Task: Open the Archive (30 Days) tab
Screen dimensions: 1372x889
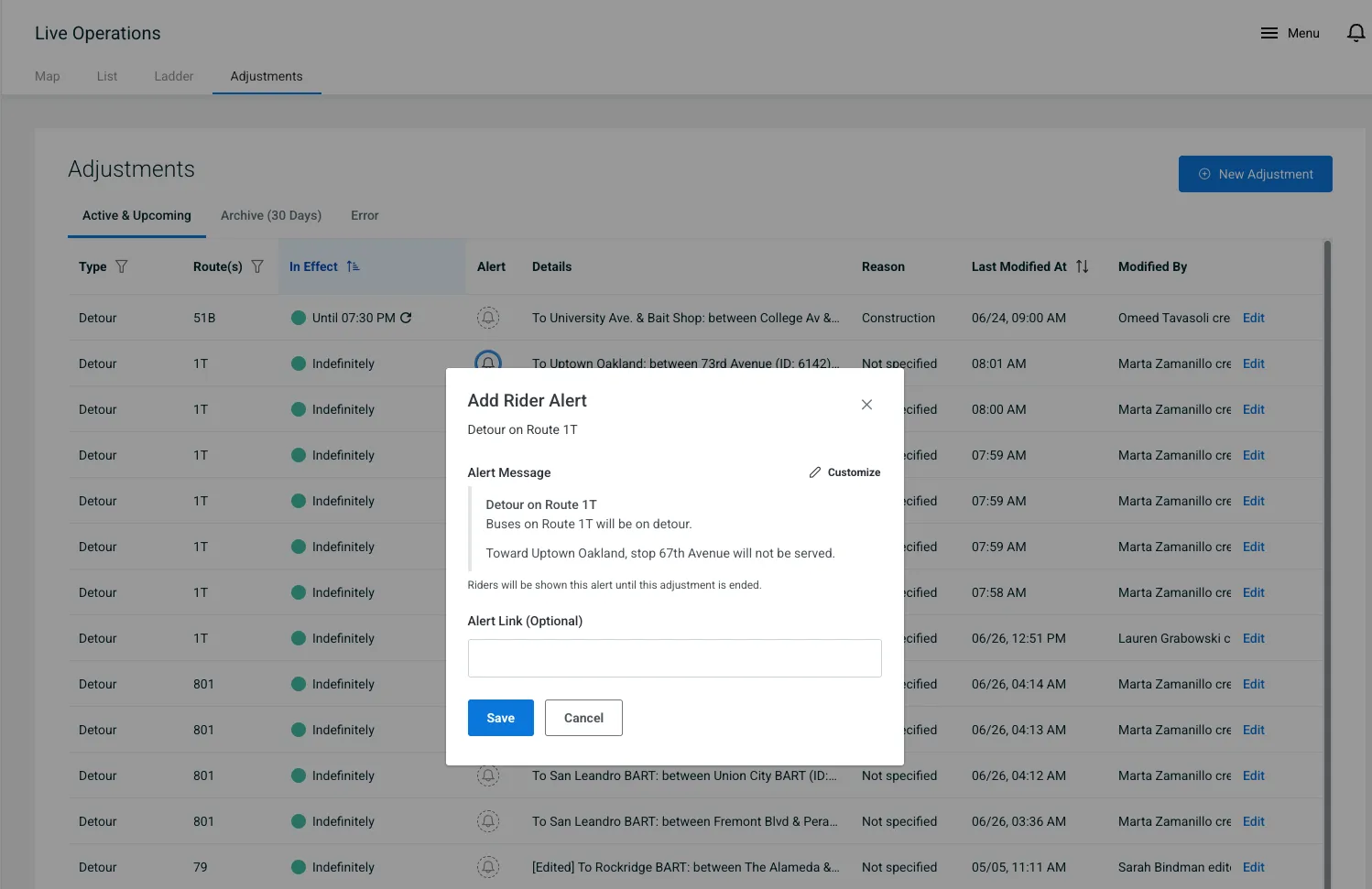Action: (x=271, y=215)
